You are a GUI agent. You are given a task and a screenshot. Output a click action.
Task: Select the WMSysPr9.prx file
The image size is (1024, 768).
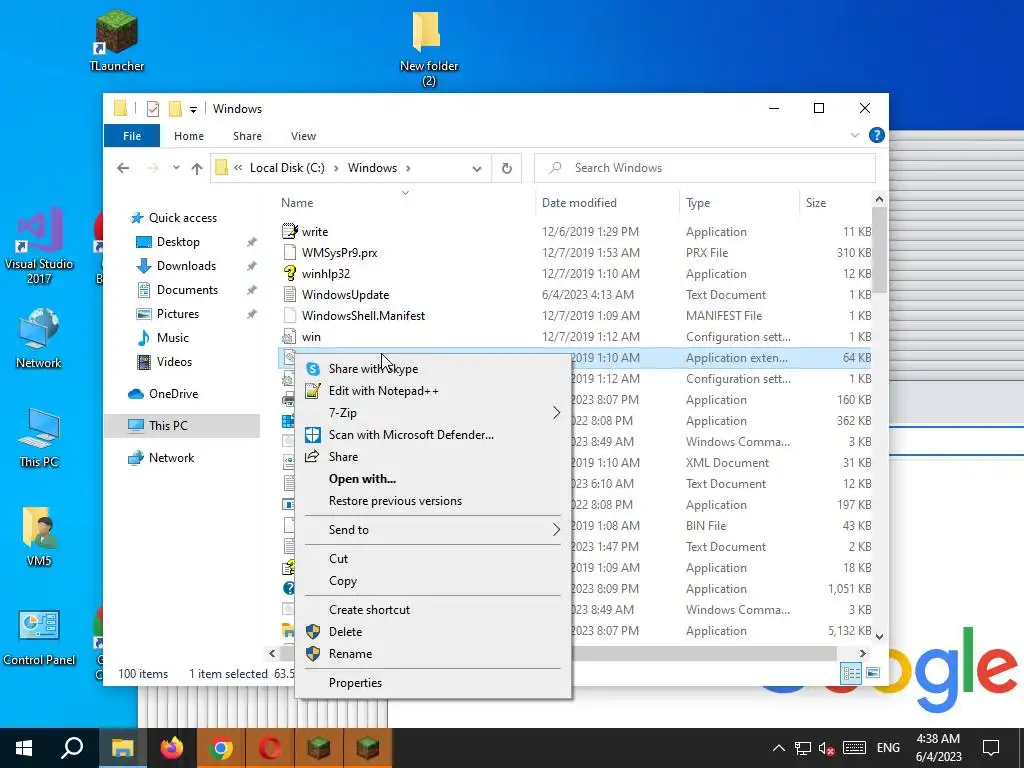point(340,253)
